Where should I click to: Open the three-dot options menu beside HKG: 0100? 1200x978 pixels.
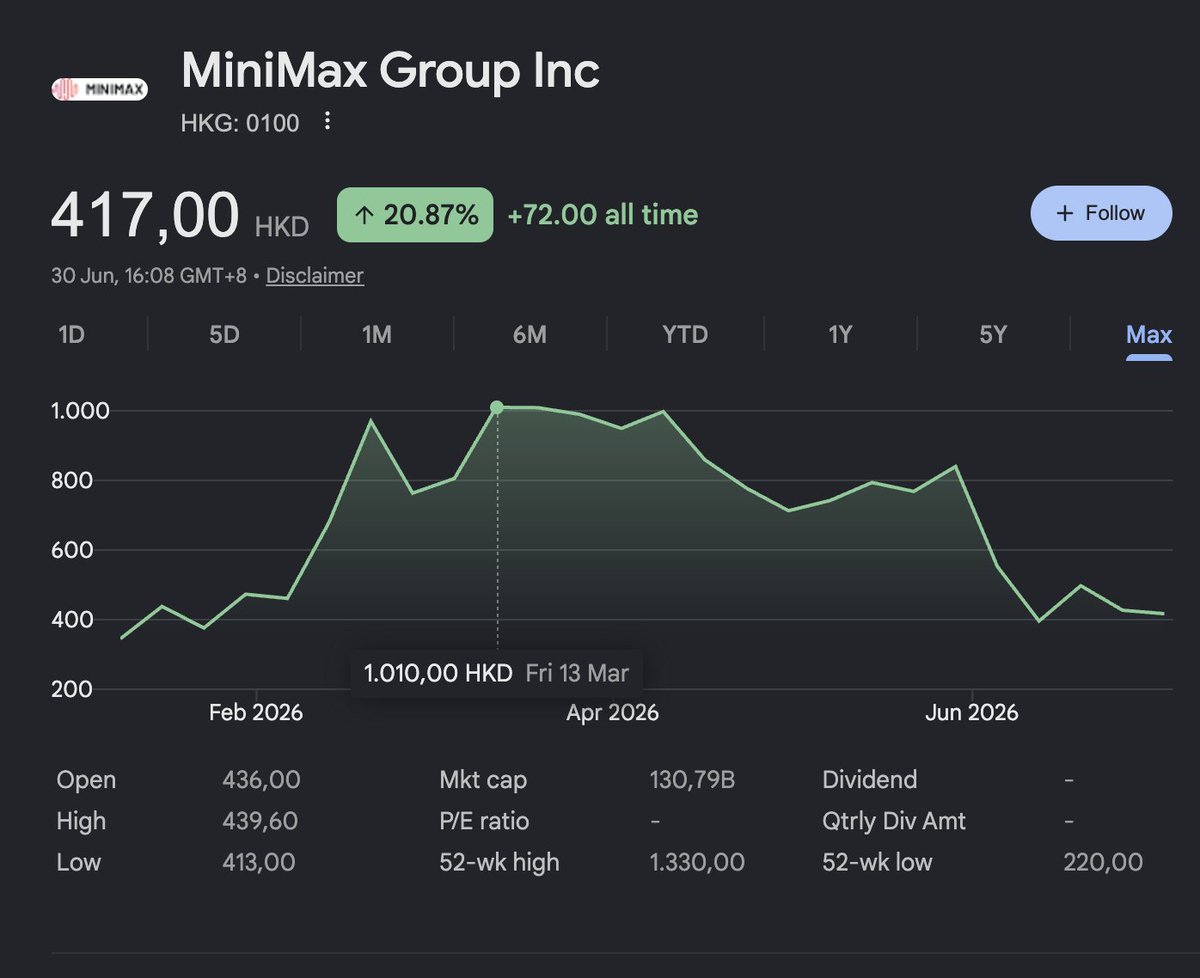coord(326,122)
